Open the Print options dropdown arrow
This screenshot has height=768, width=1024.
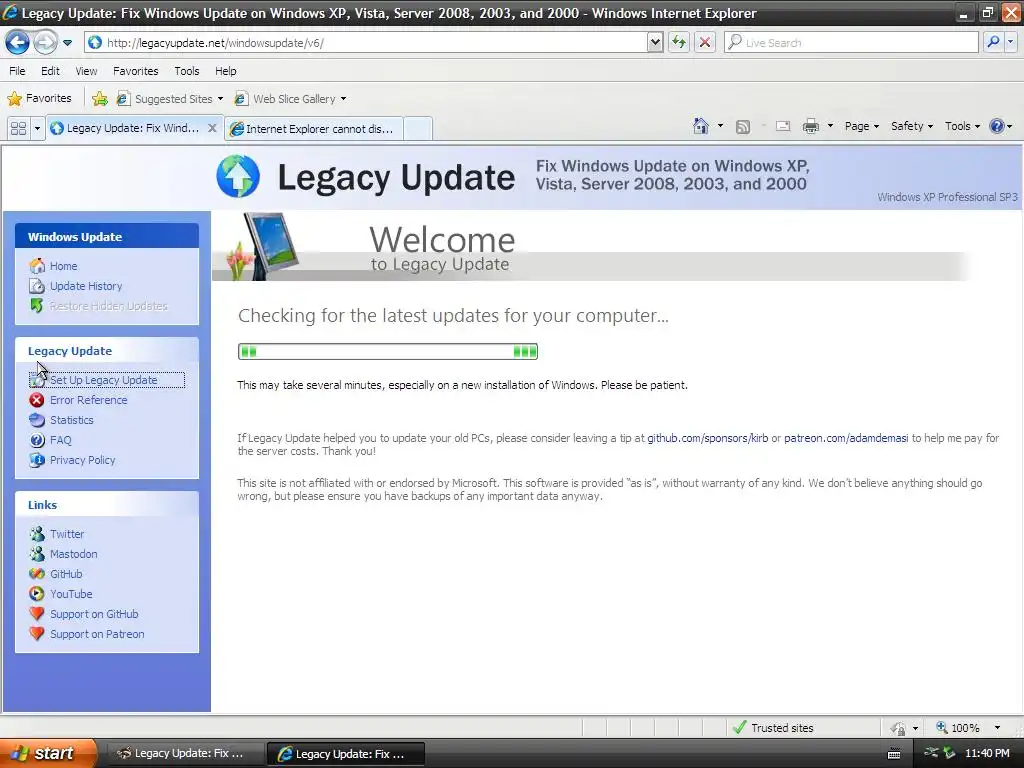[x=830, y=126]
